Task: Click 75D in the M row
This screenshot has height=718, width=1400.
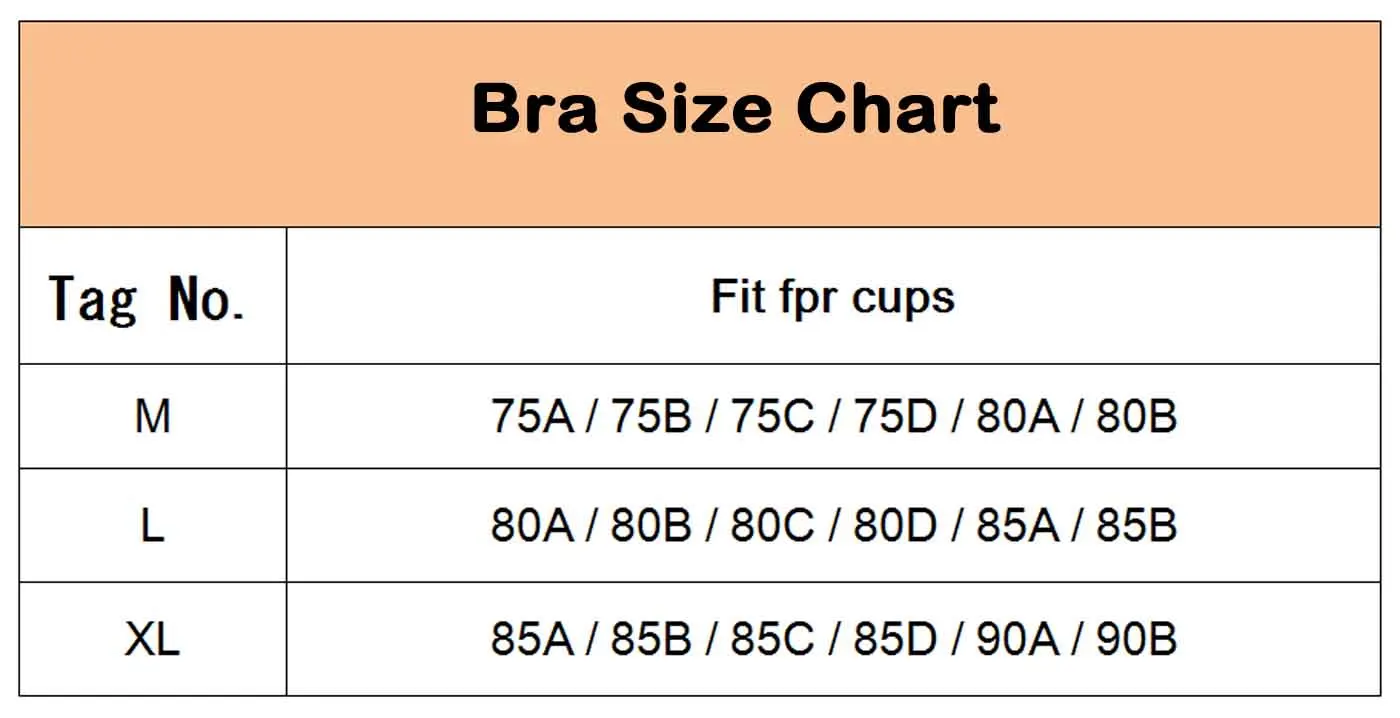Action: tap(894, 417)
